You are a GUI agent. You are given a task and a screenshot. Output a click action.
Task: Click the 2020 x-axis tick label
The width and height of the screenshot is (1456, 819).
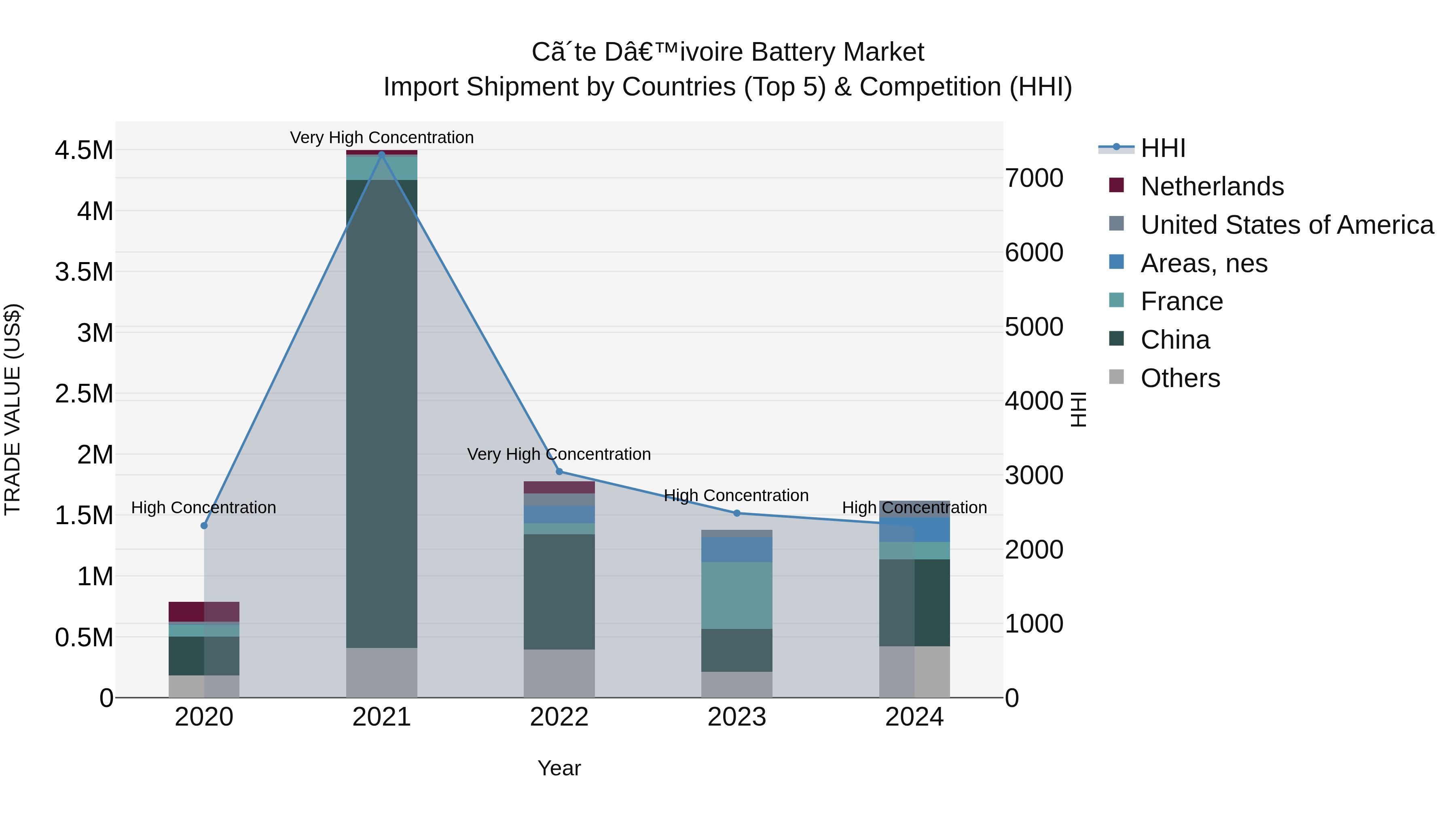204,717
